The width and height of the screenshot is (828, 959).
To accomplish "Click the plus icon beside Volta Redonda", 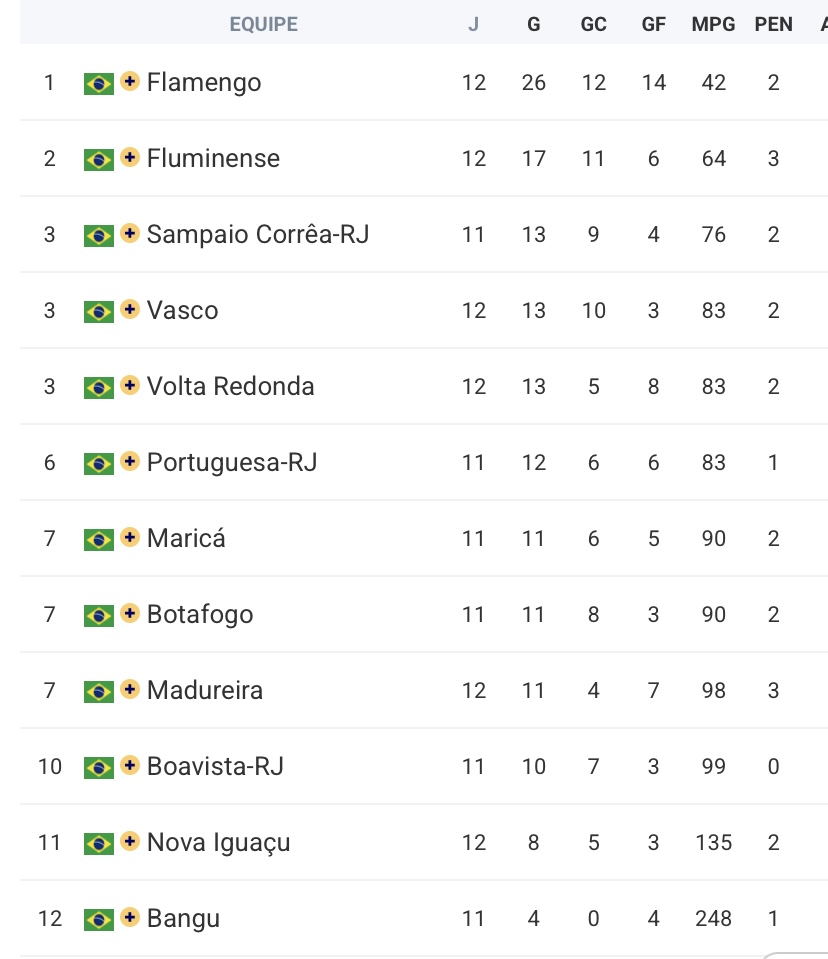I will (130, 385).
